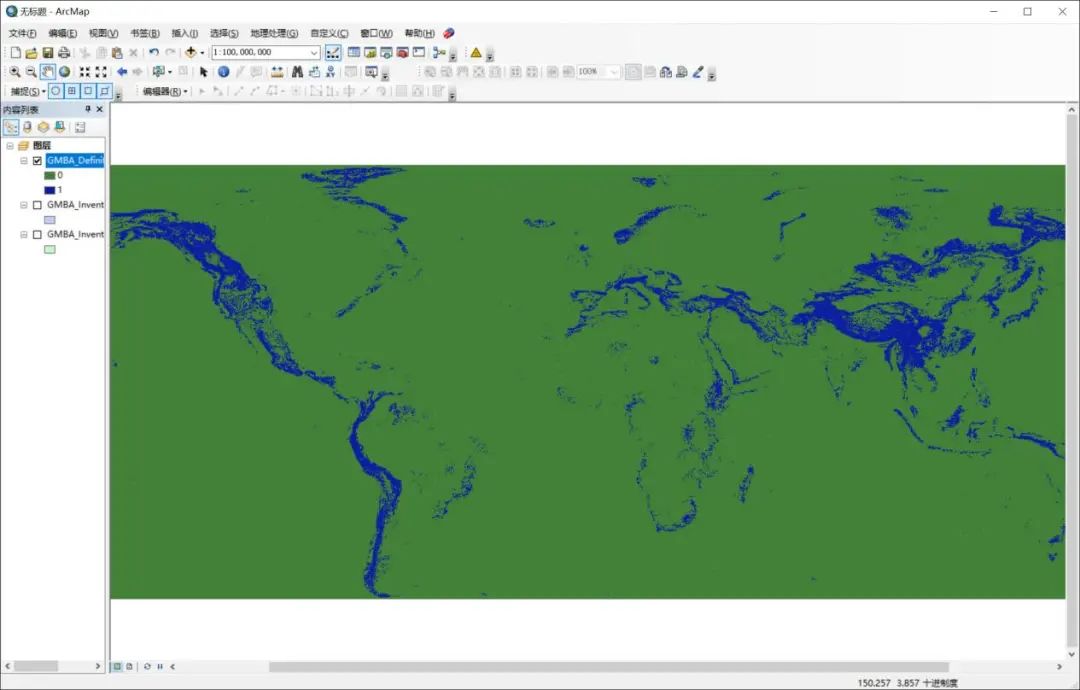
Task: Open the 地理处理(G) menu
Action: [274, 33]
